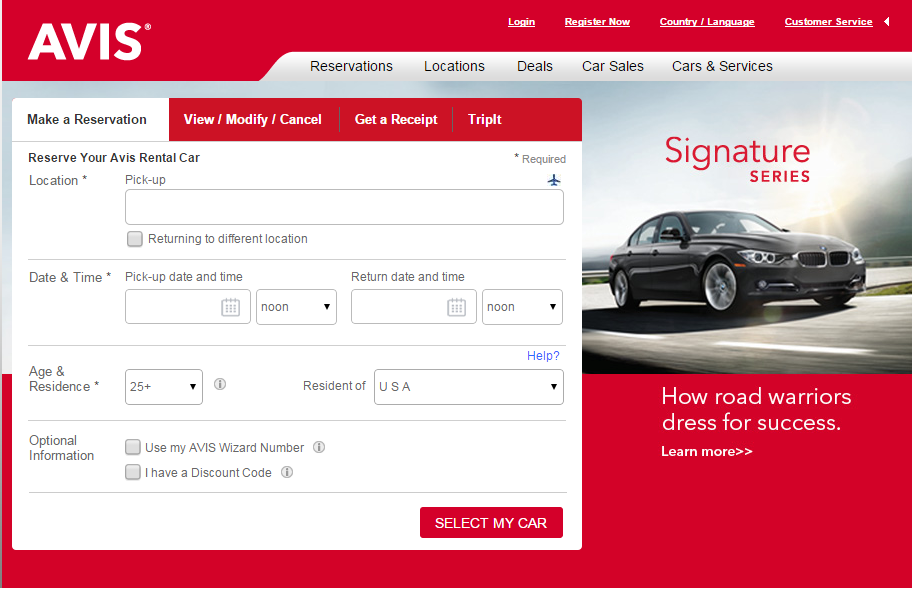Click Learn more>> in the promo
Image resolution: width=912 pixels, height=594 pixels.
click(x=707, y=451)
